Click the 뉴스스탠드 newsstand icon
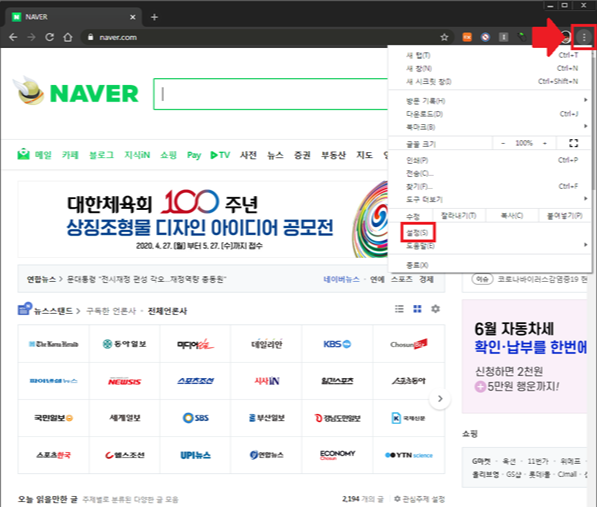This screenshot has width=597, height=507. 25,309
